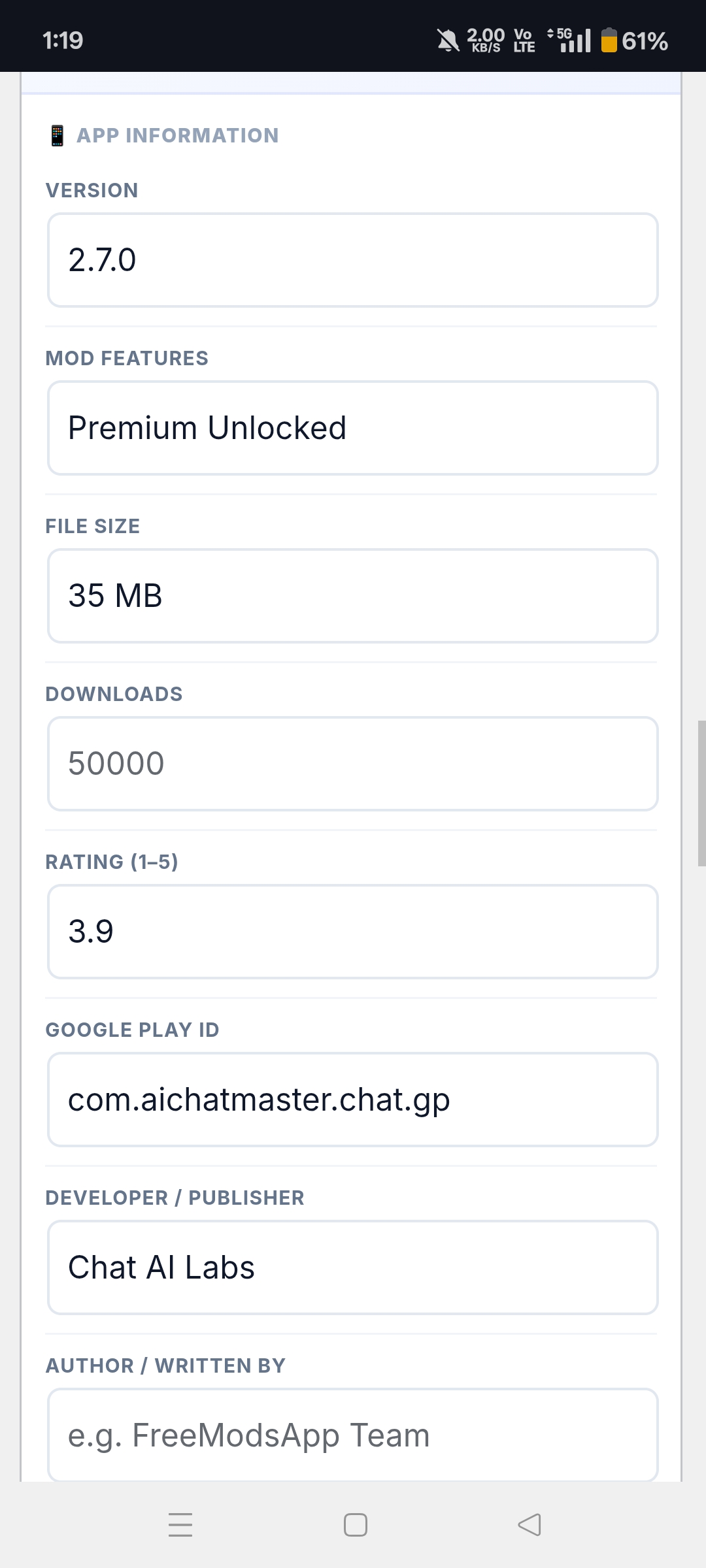Edit the Developer field Chat AI Labs

[353, 1267]
